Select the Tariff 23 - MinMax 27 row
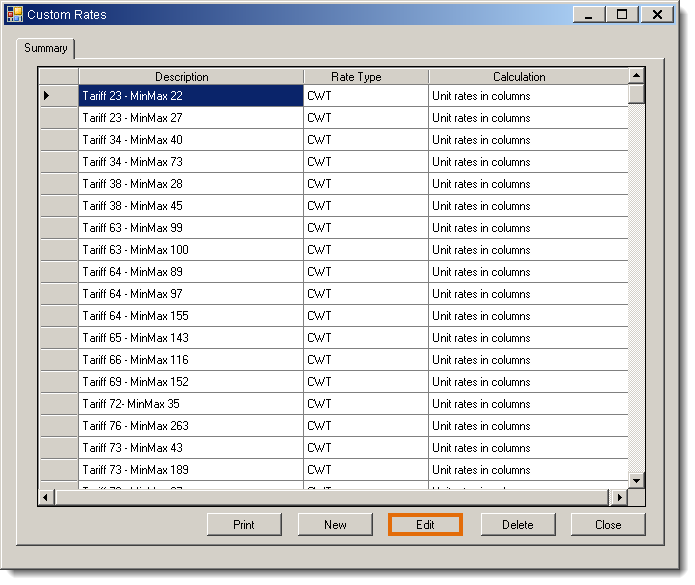695x585 pixels. (190, 118)
